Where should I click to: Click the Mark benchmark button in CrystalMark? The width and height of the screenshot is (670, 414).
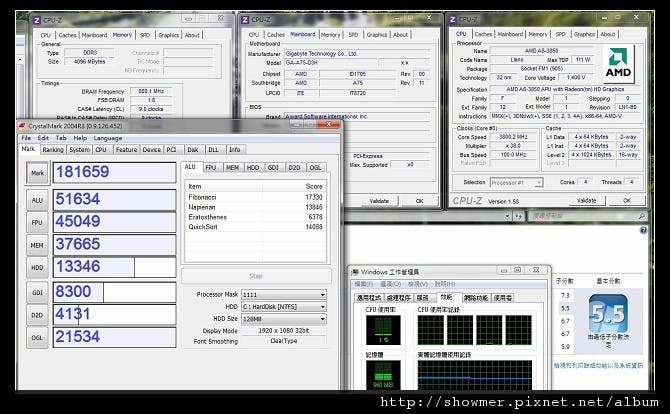tap(36, 172)
